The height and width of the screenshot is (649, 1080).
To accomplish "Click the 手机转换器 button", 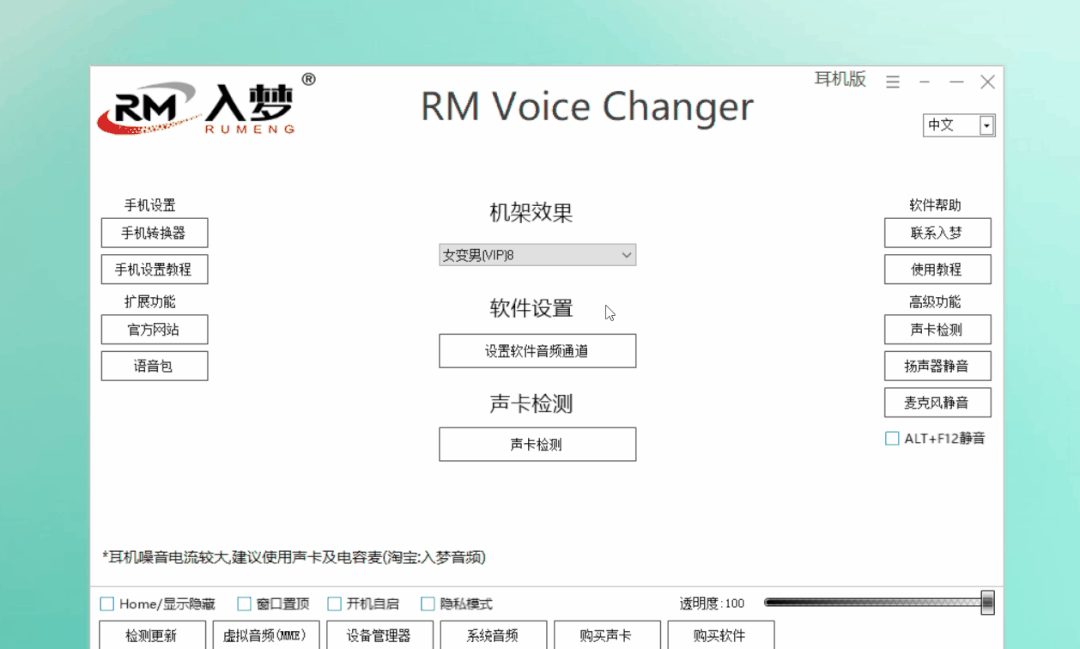I will click(x=154, y=233).
